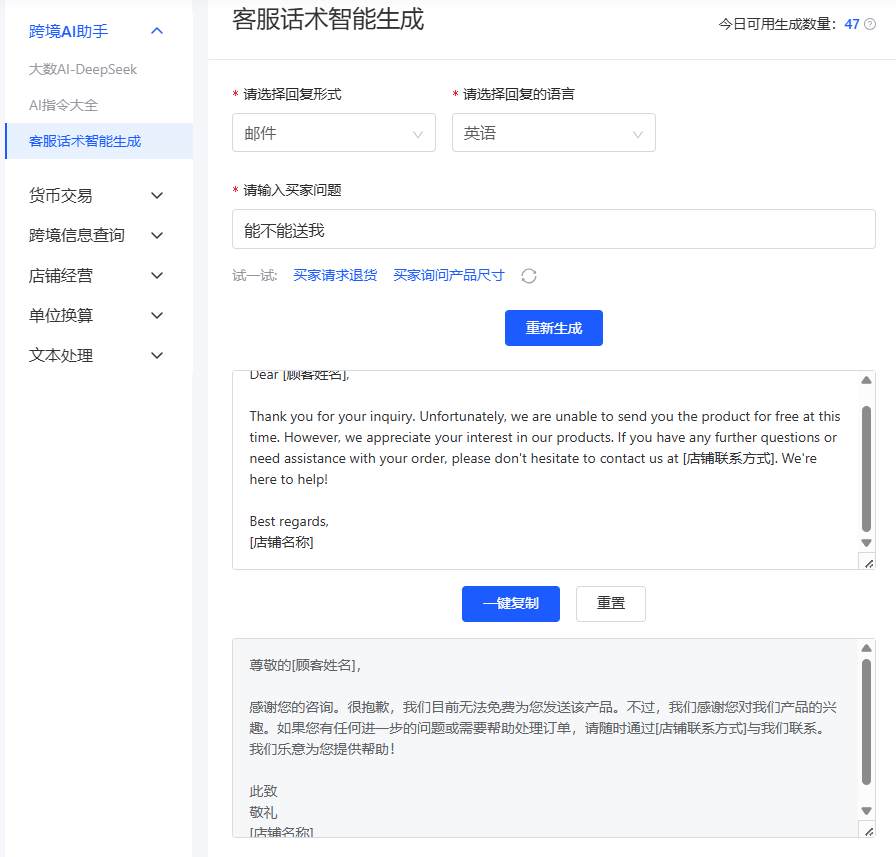896x857 pixels.
Task: Expand the 店铺经营 menu section
Action: (x=96, y=275)
